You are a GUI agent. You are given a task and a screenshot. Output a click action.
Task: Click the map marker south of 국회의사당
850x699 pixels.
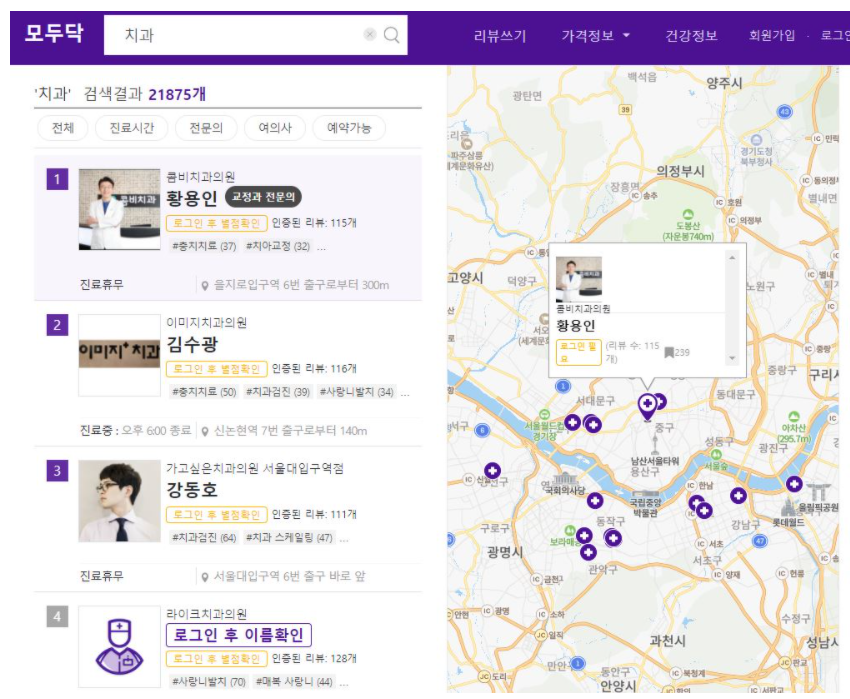pos(595,500)
